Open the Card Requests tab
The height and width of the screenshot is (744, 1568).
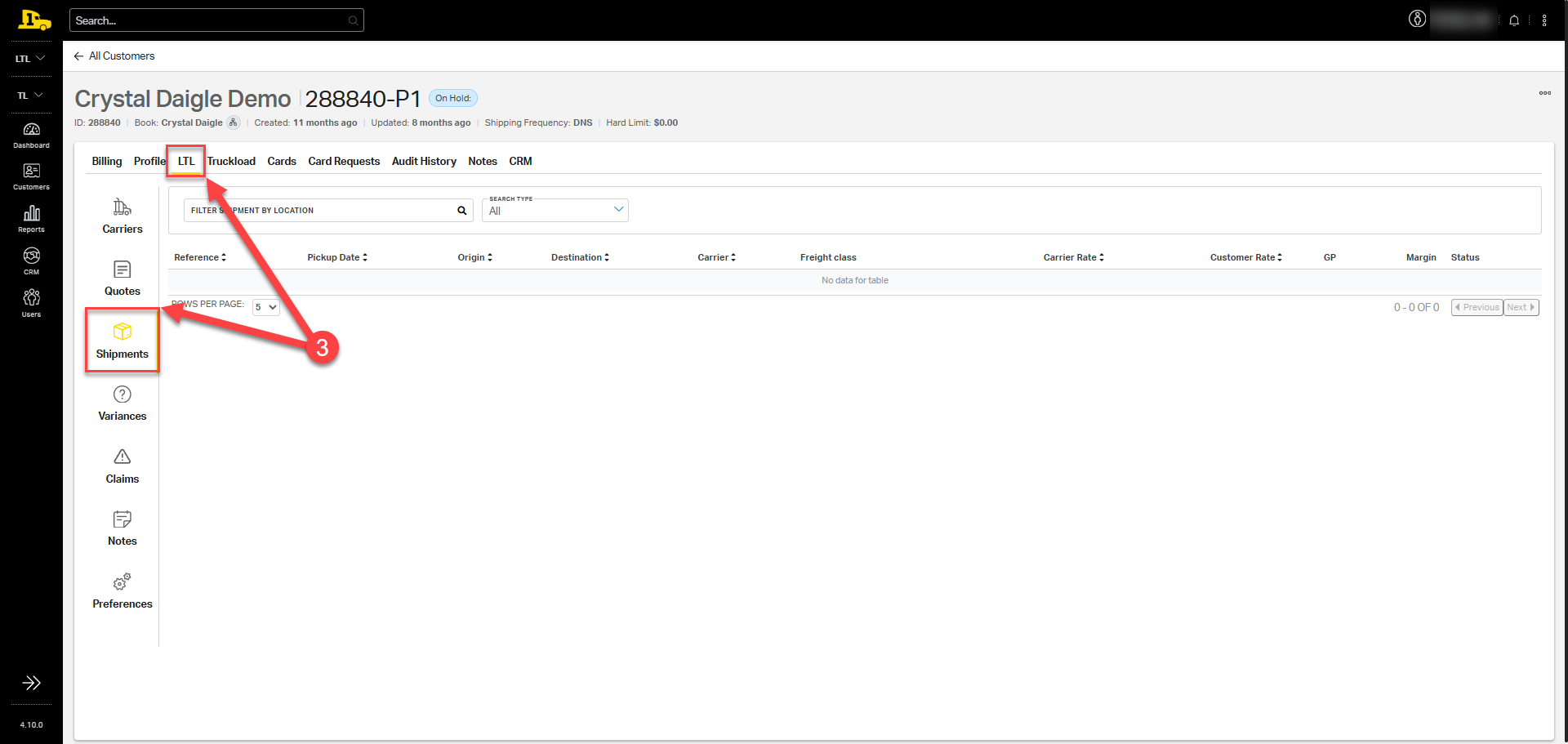(x=344, y=161)
